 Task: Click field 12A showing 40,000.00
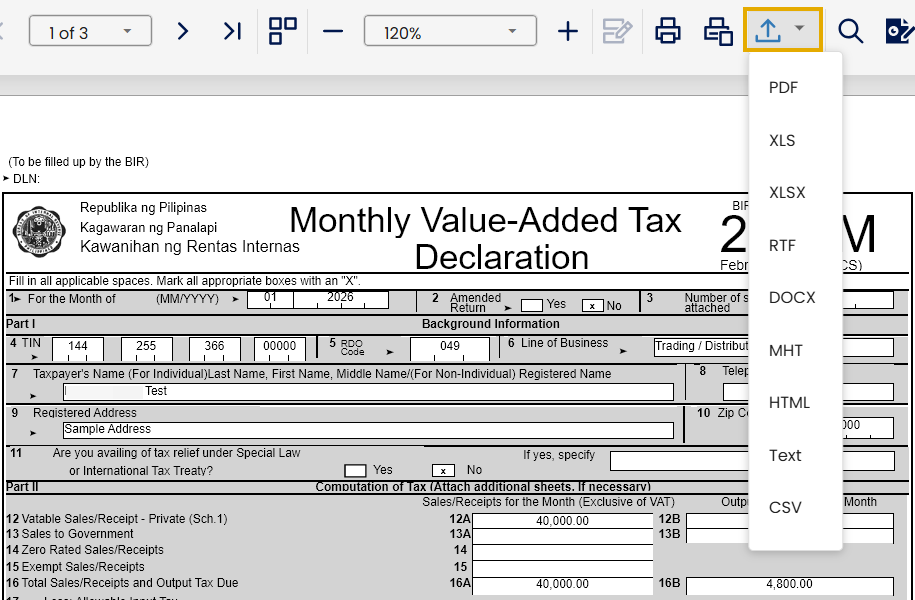[563, 521]
